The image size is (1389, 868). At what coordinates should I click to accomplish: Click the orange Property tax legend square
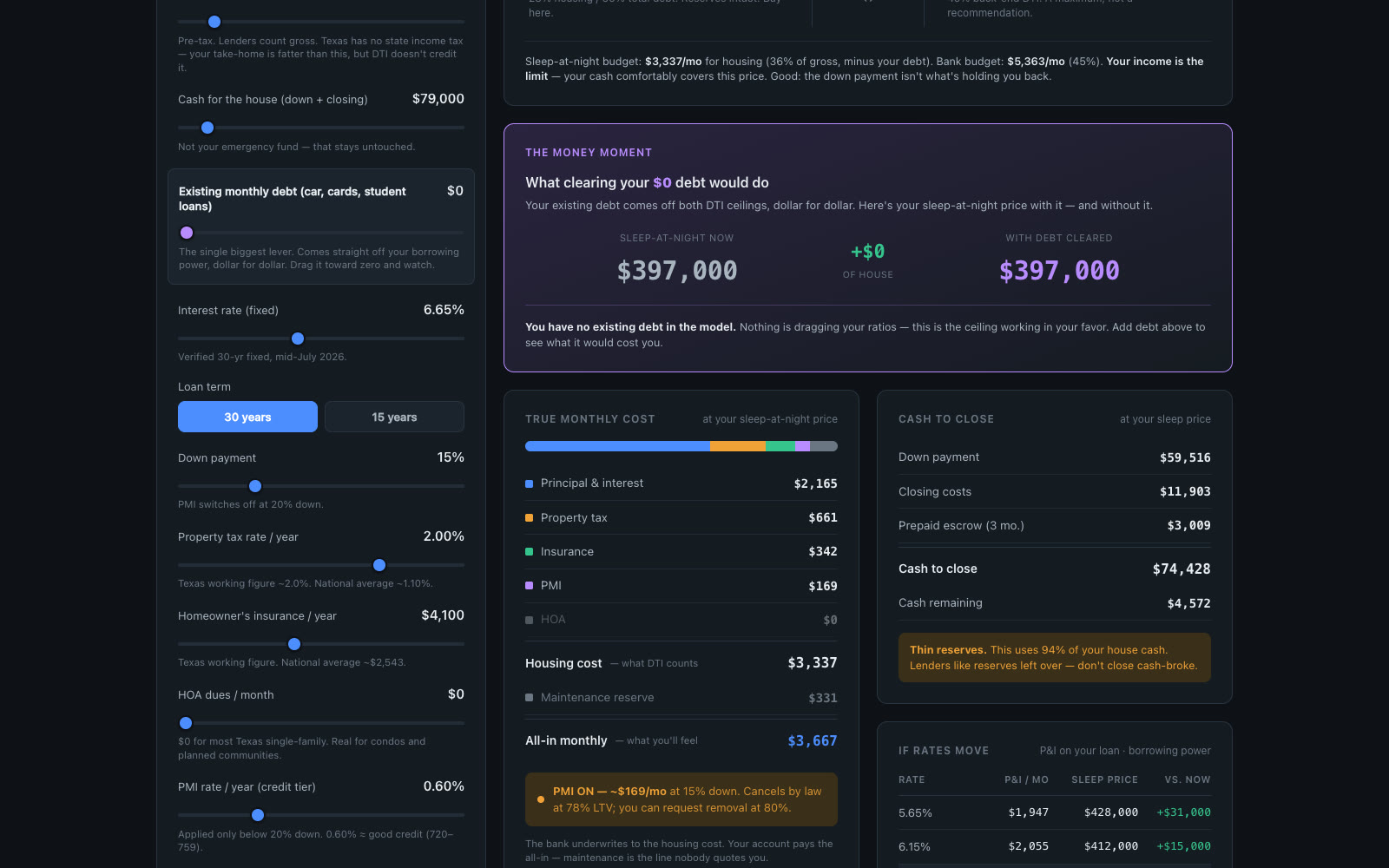tap(530, 518)
